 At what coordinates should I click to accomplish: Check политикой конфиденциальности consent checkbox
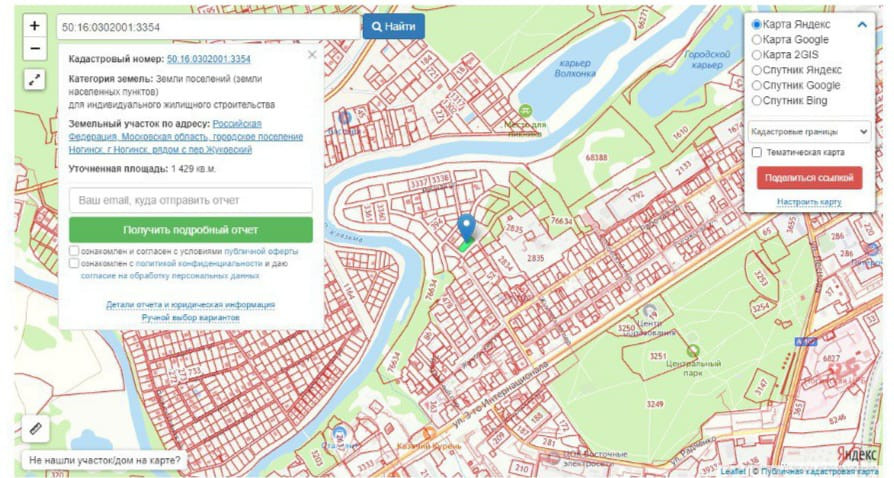point(74,264)
